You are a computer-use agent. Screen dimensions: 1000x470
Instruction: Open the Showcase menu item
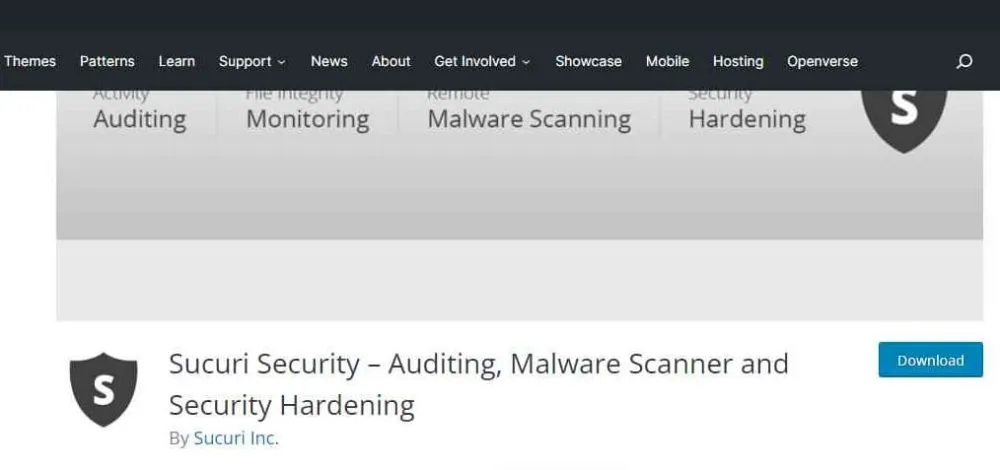click(588, 61)
